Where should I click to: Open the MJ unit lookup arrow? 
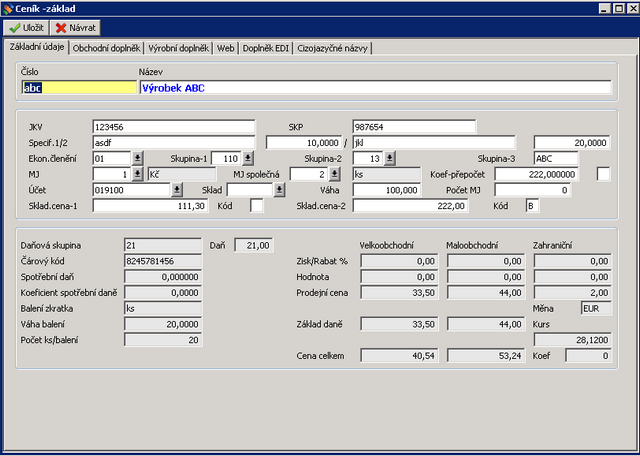click(x=138, y=174)
